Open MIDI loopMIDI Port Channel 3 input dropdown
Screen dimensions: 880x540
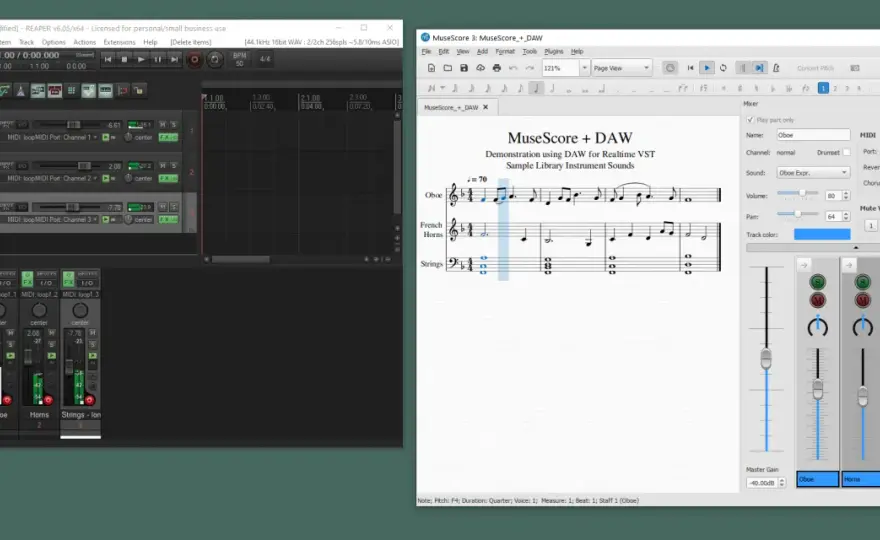click(x=52, y=219)
